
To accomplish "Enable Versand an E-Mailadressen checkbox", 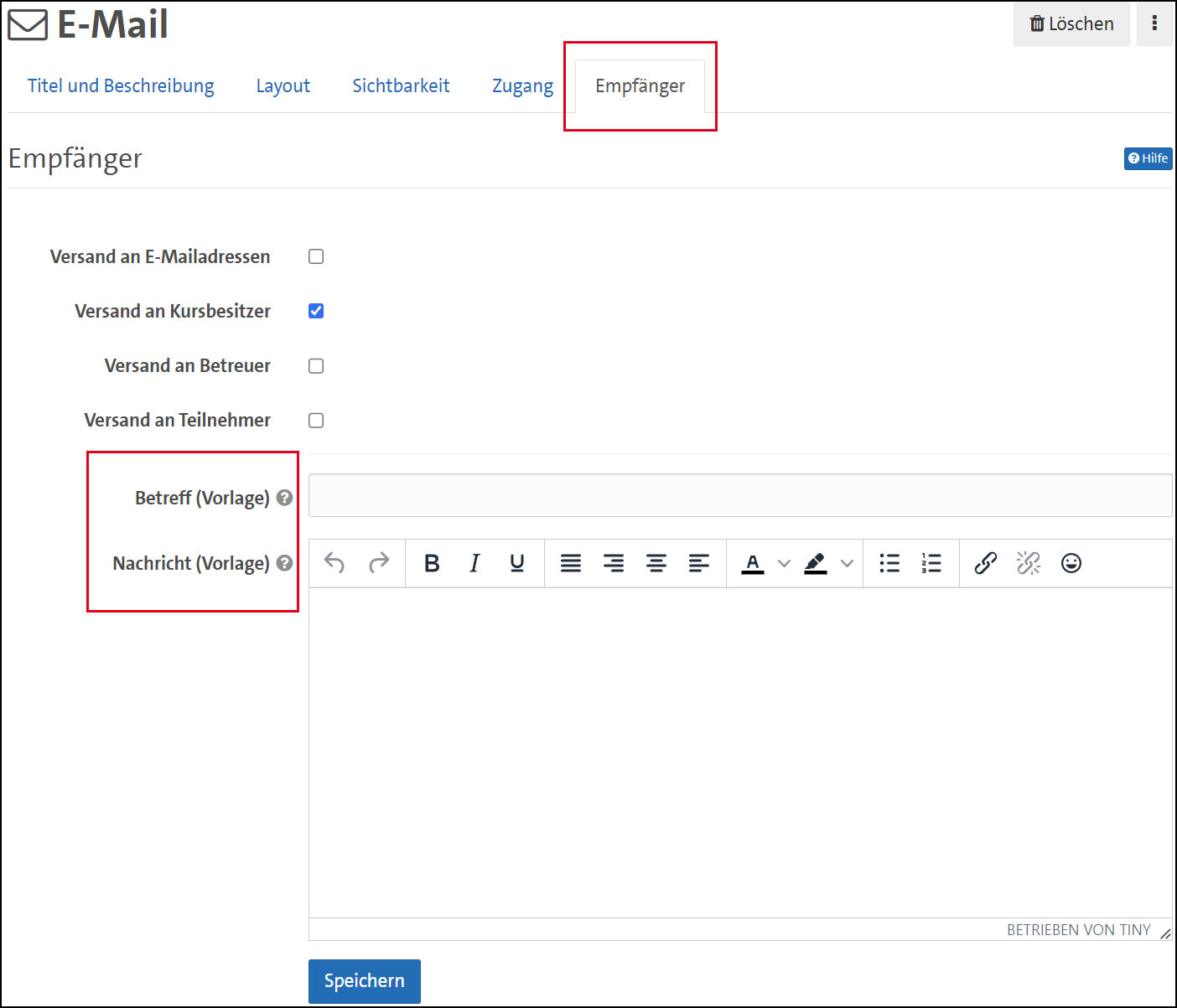I will 316,256.
